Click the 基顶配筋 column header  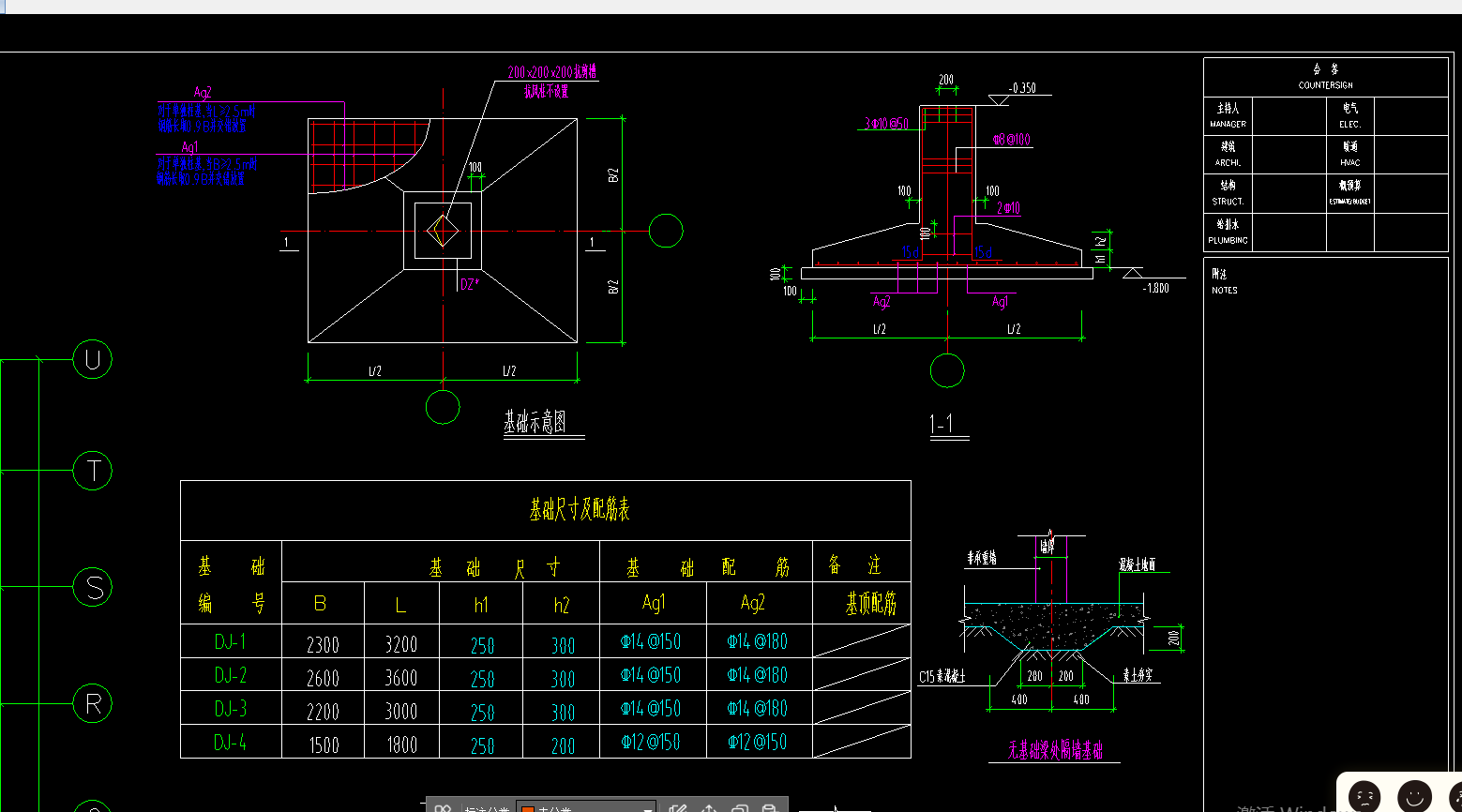(871, 604)
